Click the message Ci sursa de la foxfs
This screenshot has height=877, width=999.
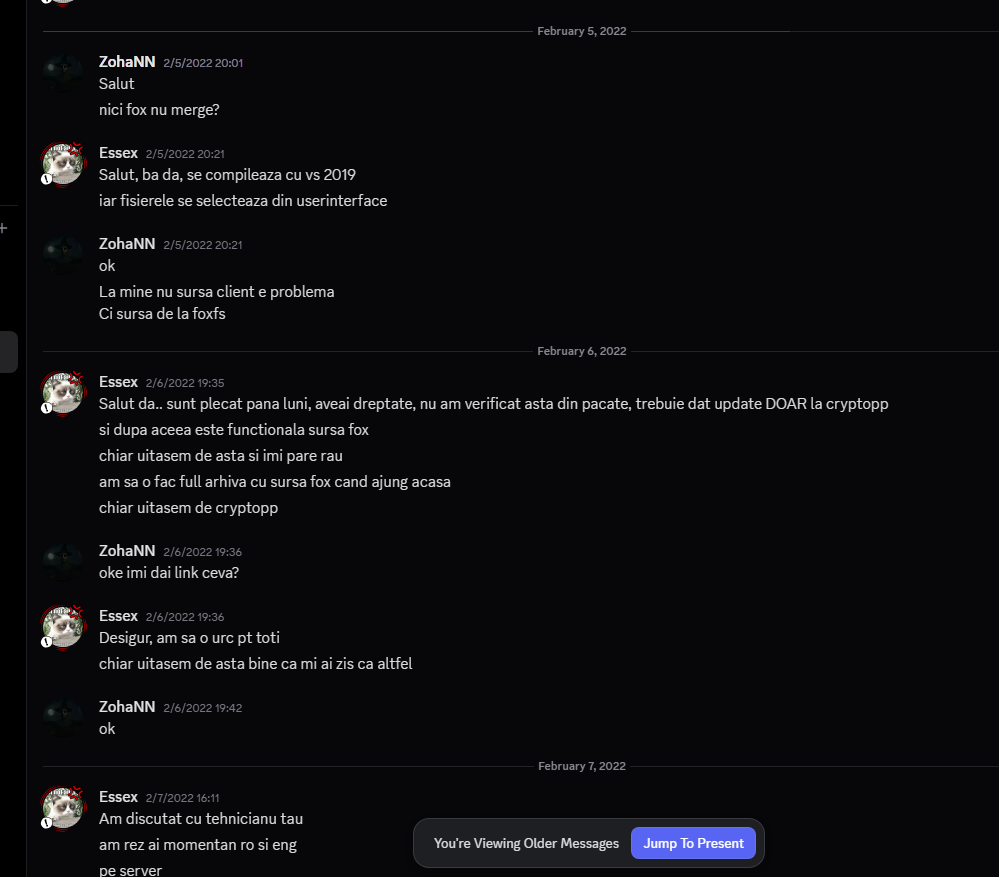pyautogui.click(x=162, y=313)
